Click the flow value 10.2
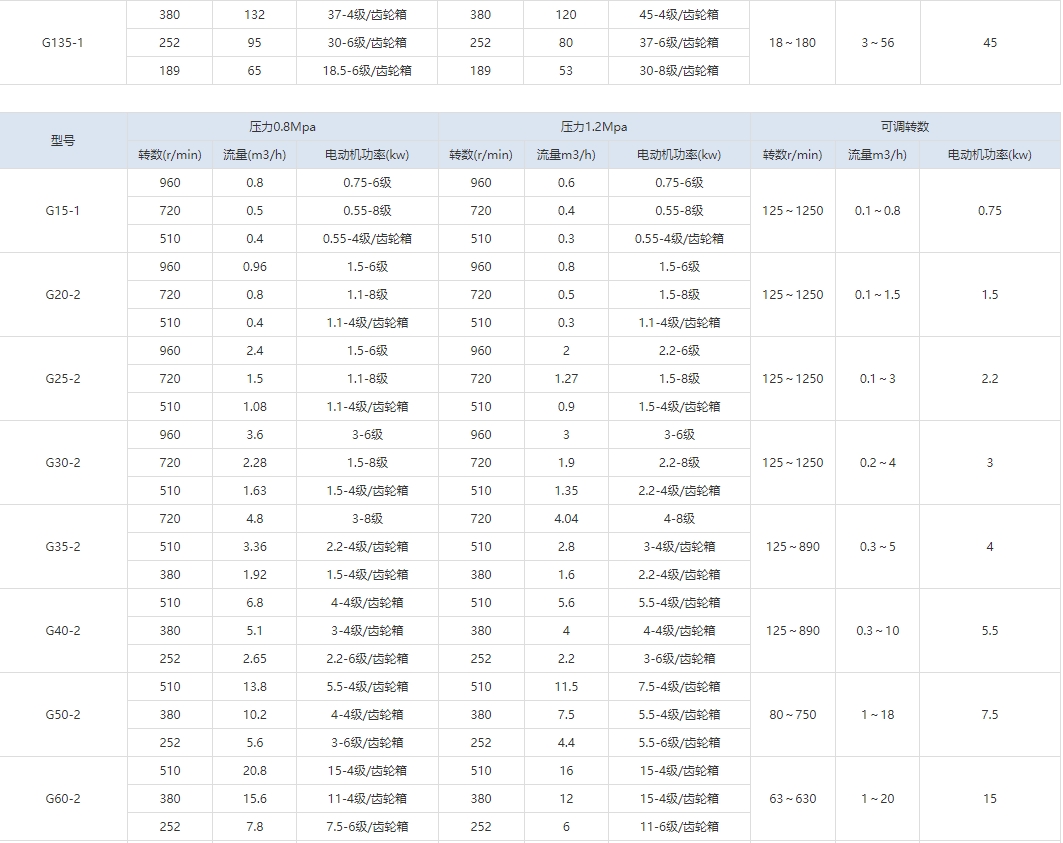 (254, 715)
